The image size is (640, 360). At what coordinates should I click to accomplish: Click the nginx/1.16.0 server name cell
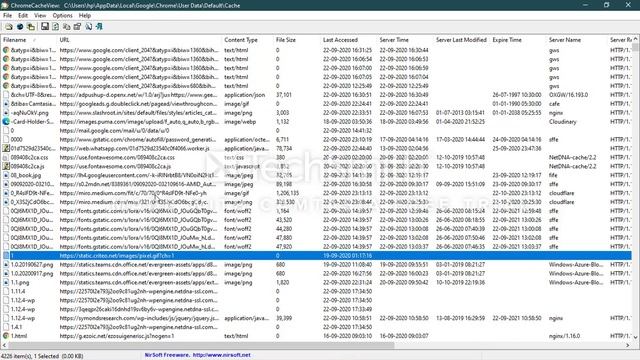pyautogui.click(x=564, y=336)
